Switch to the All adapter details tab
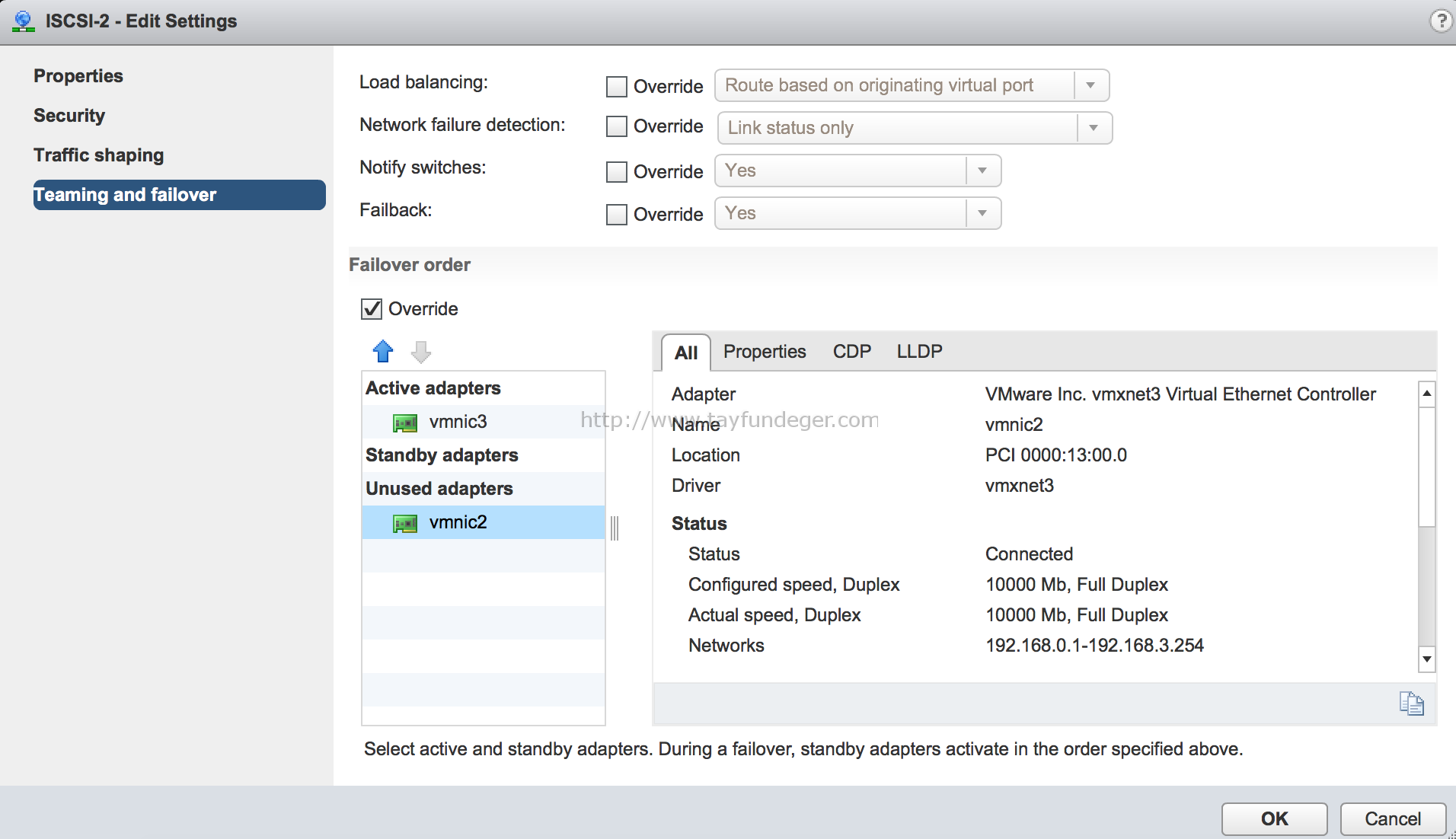 (686, 353)
